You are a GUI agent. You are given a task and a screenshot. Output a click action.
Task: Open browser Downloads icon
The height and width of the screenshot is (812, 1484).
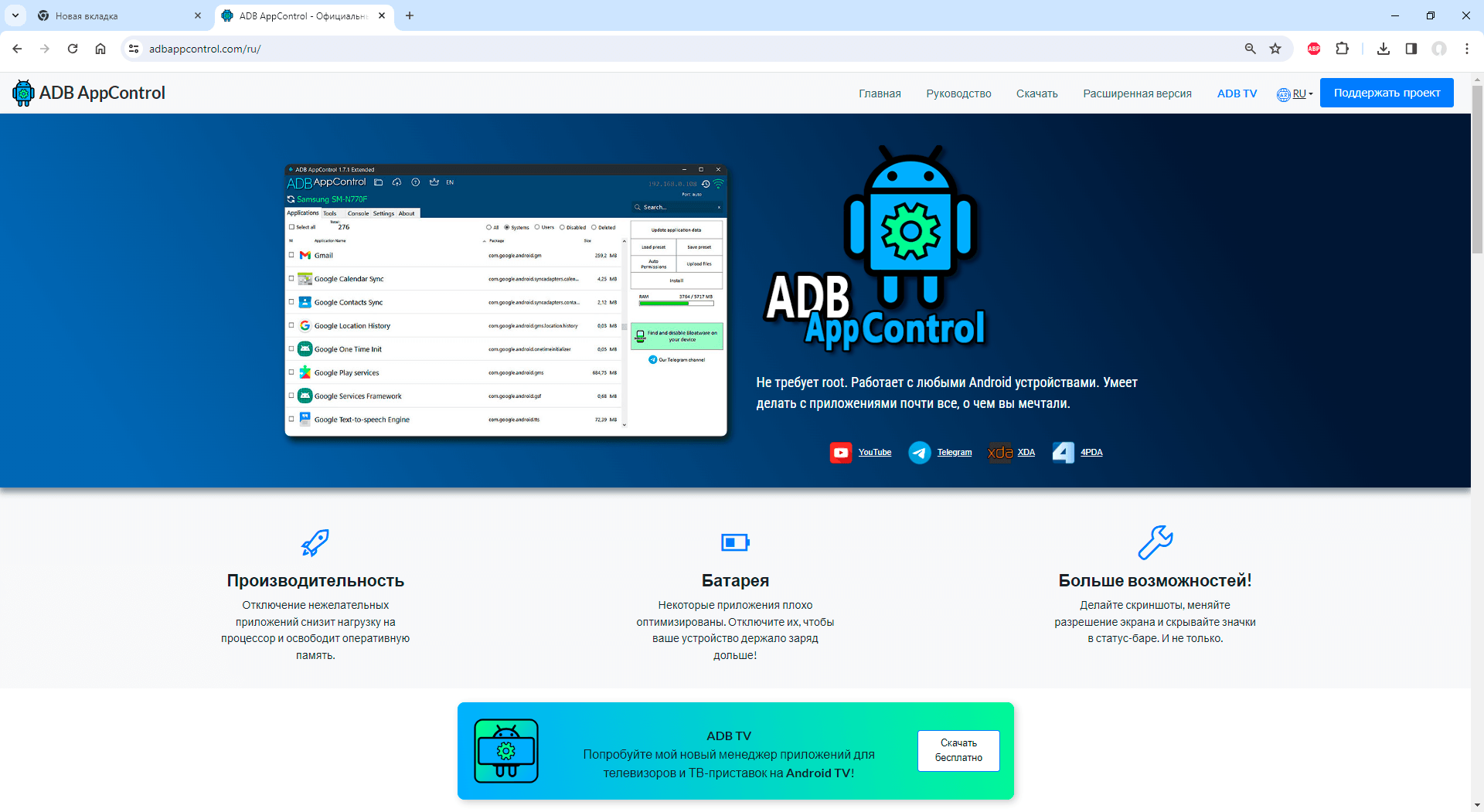(x=1384, y=49)
